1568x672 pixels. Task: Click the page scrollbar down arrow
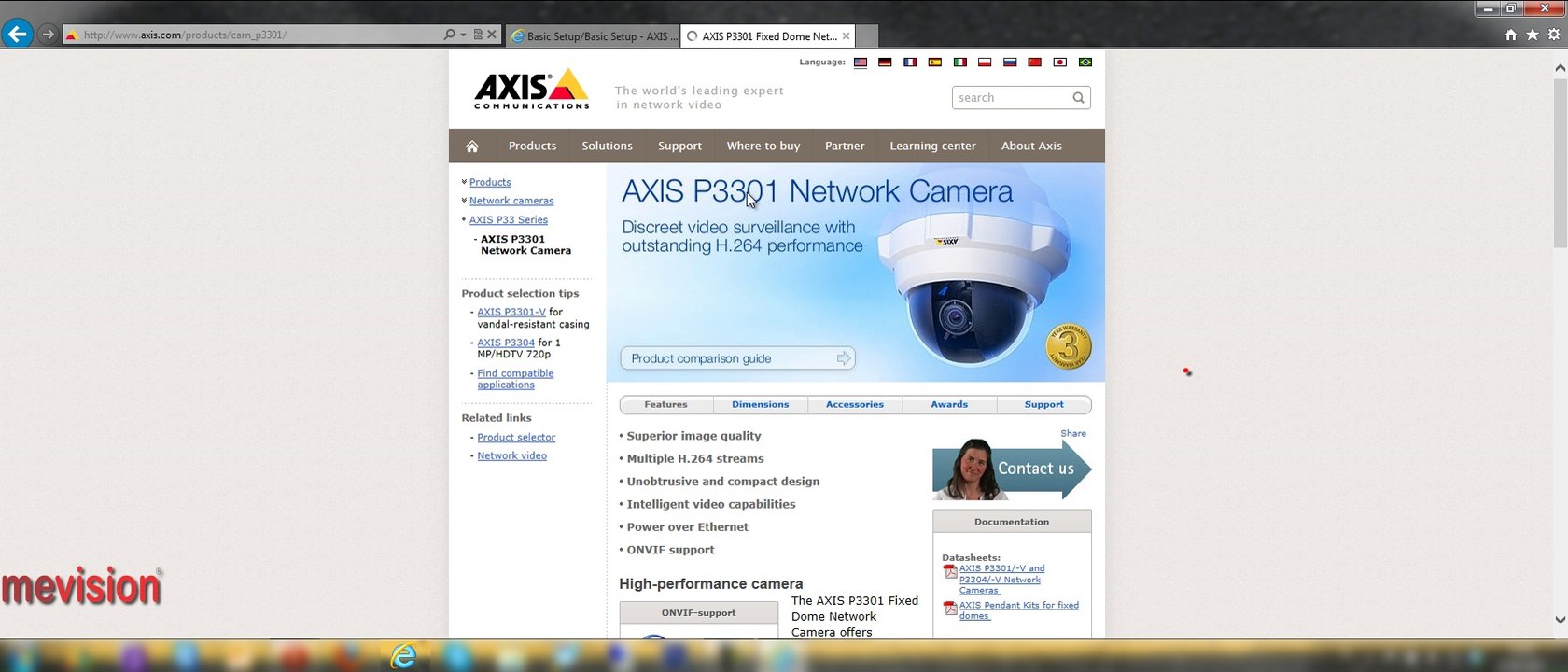point(1560,620)
